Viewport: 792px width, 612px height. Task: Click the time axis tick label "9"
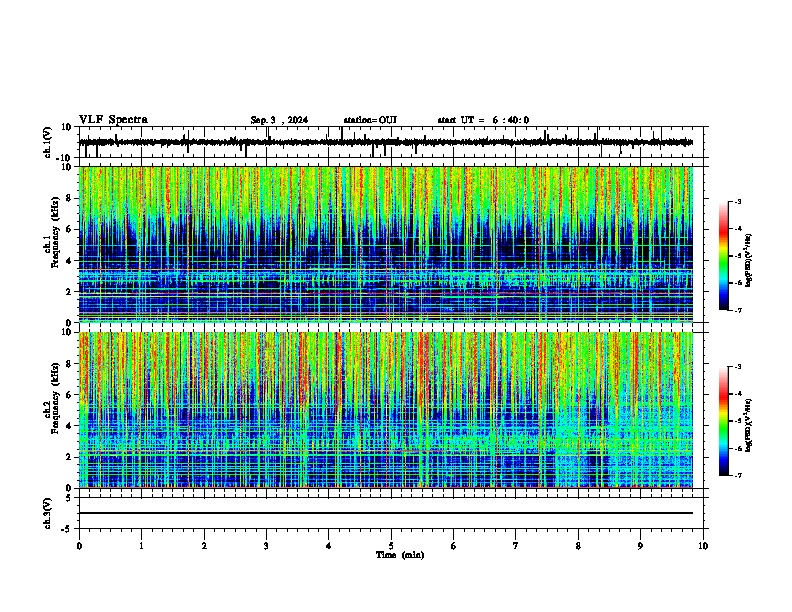point(640,546)
